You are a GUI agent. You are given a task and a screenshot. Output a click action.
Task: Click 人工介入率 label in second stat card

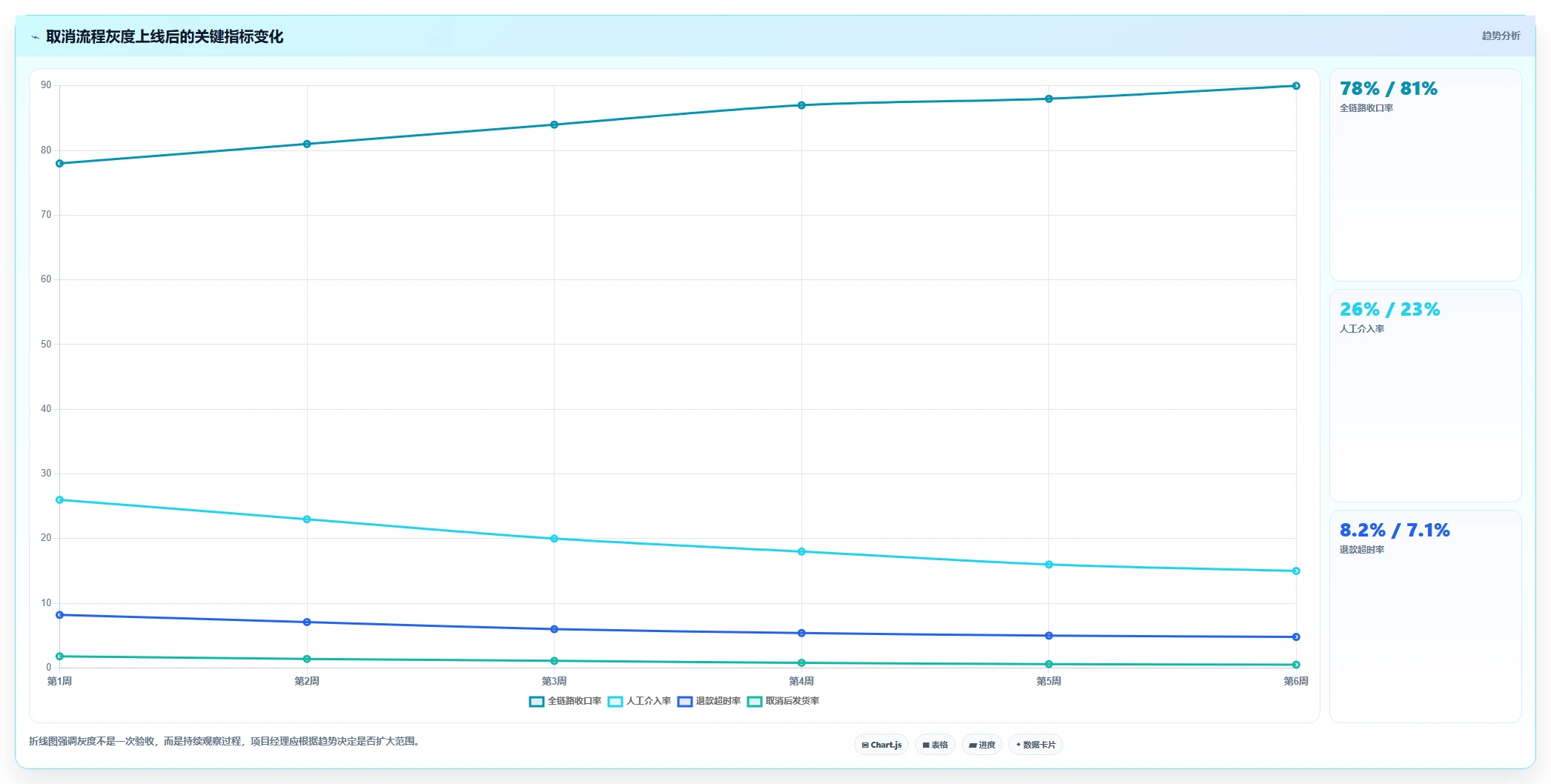(x=1362, y=329)
